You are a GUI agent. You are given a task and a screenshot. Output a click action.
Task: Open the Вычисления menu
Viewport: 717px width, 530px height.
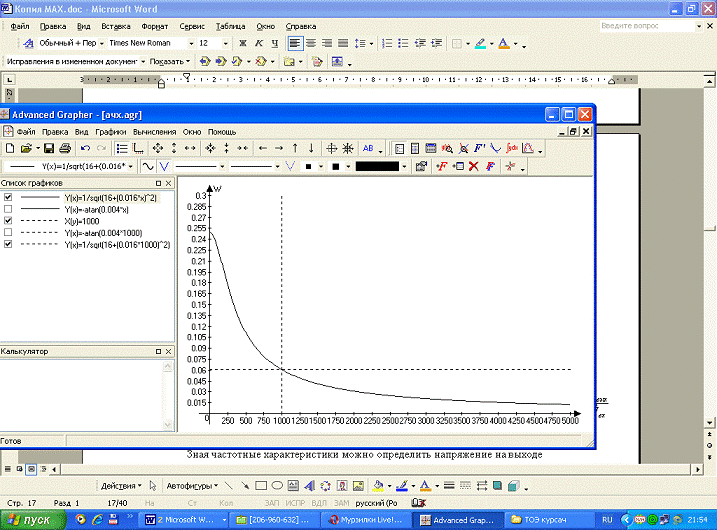coord(154,131)
